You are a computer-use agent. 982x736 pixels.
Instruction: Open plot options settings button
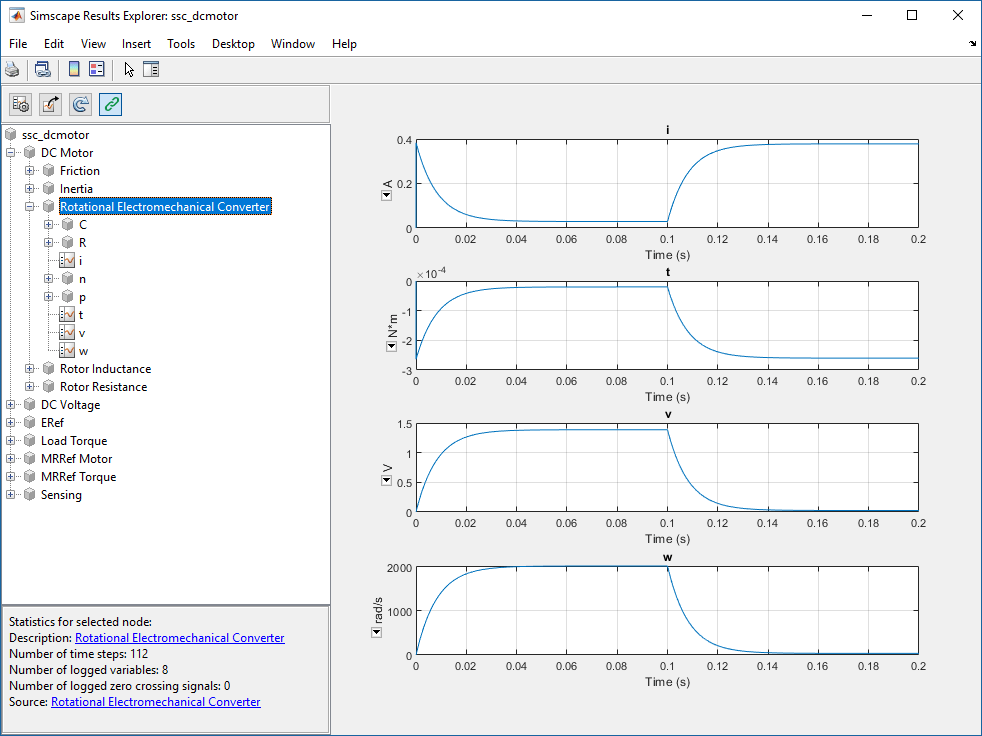tap(21, 104)
